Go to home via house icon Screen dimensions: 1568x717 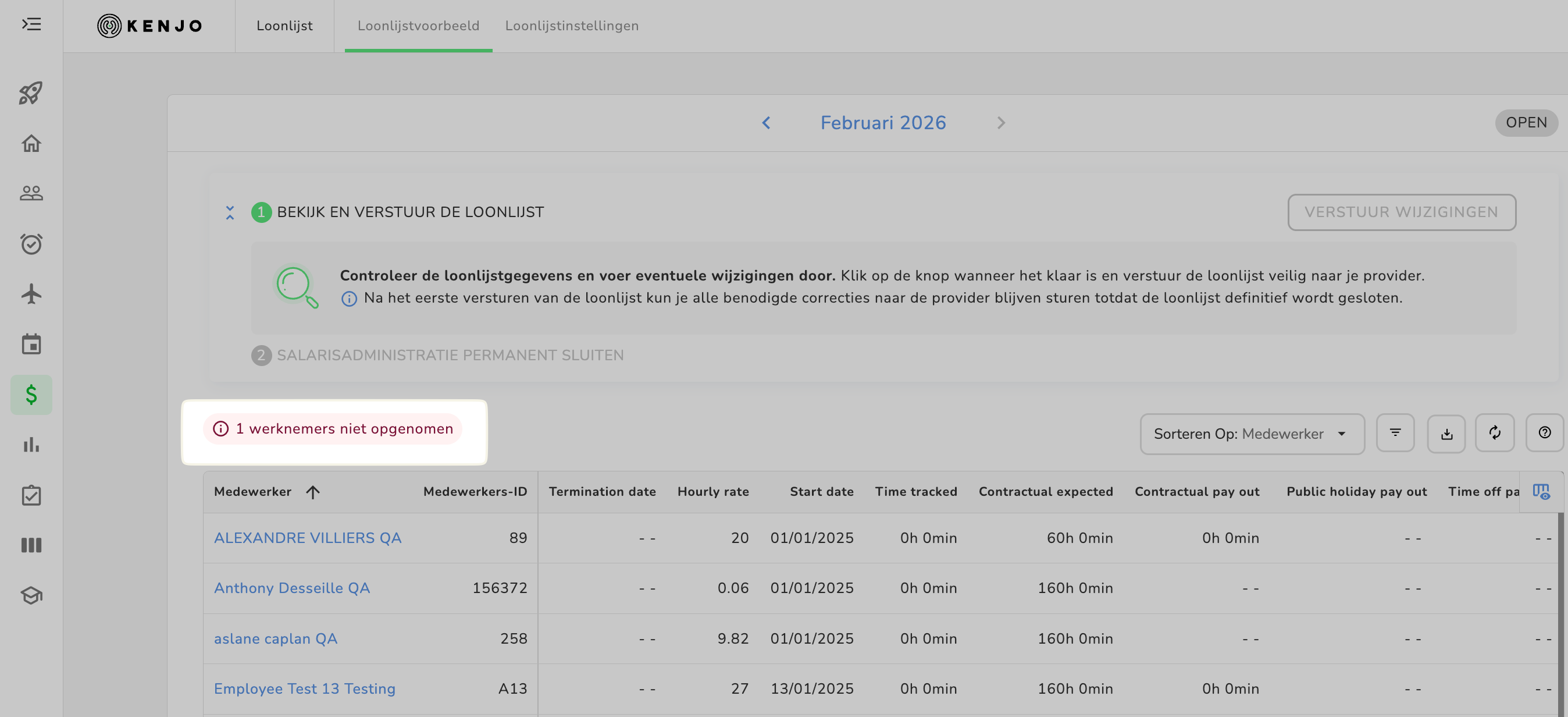point(31,144)
